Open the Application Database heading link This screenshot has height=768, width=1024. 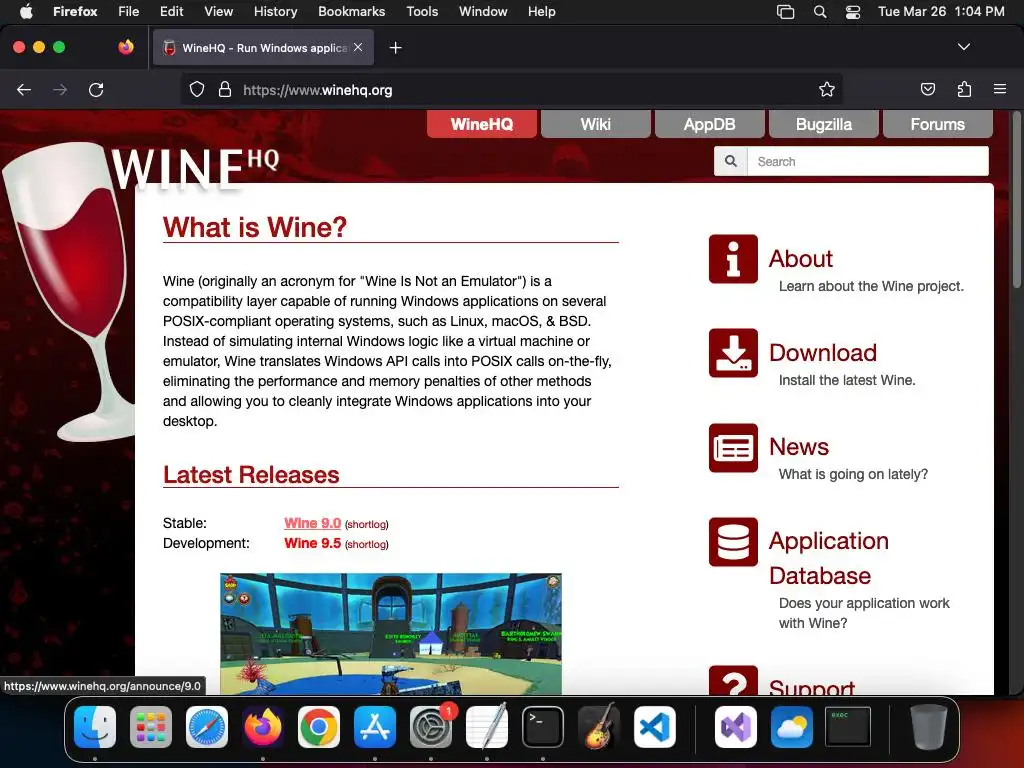coord(829,558)
